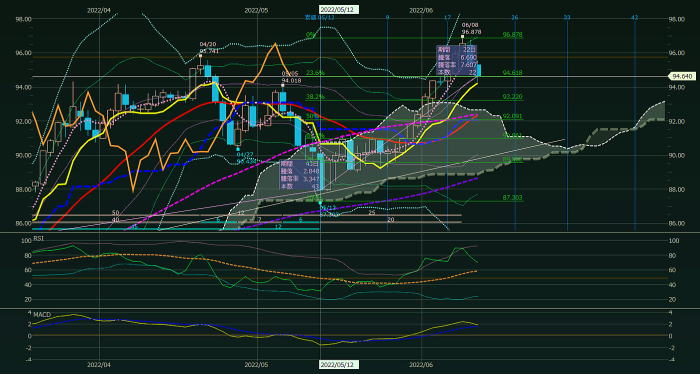This screenshot has width=700, height=374.
Task: Click the time cycle number 17 at top
Action: pos(447,17)
